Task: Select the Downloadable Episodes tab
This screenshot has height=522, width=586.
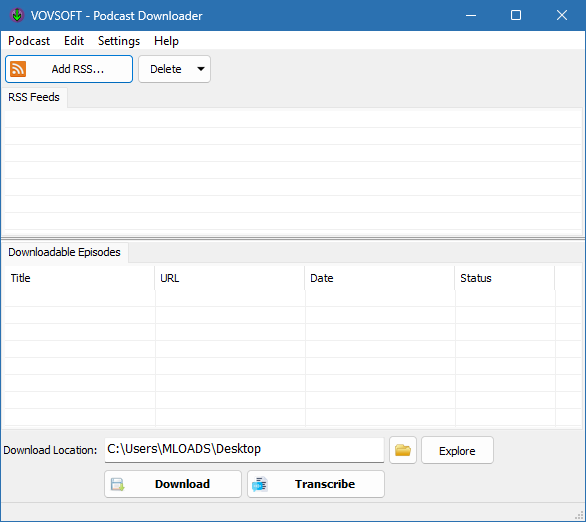Action: (64, 253)
